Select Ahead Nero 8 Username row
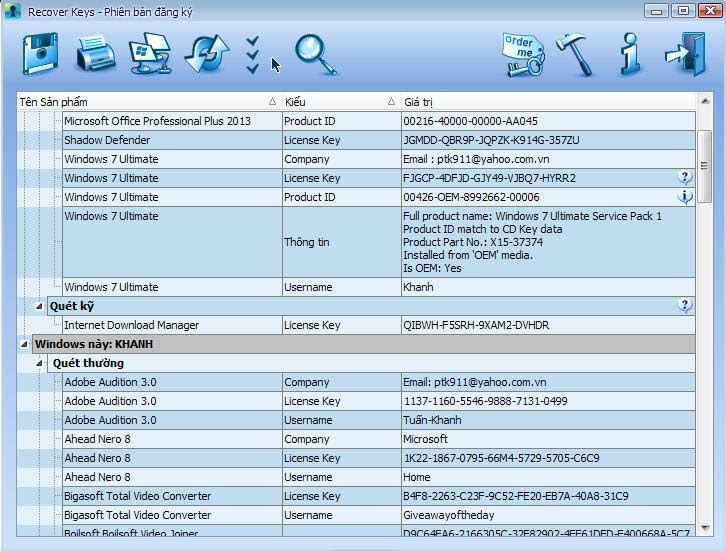 (x=379, y=477)
